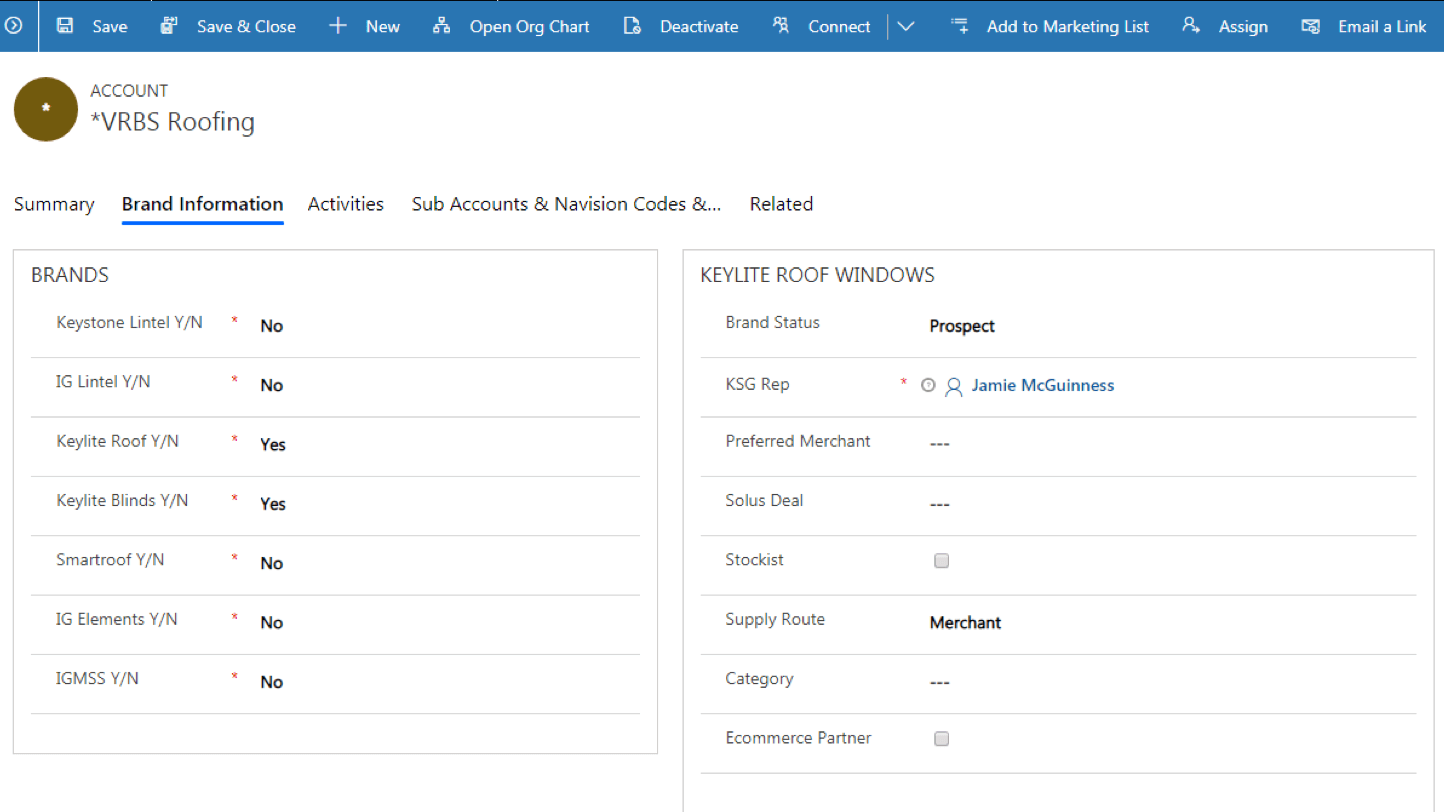Click the Open Org Chart hierarchy icon

point(441,26)
